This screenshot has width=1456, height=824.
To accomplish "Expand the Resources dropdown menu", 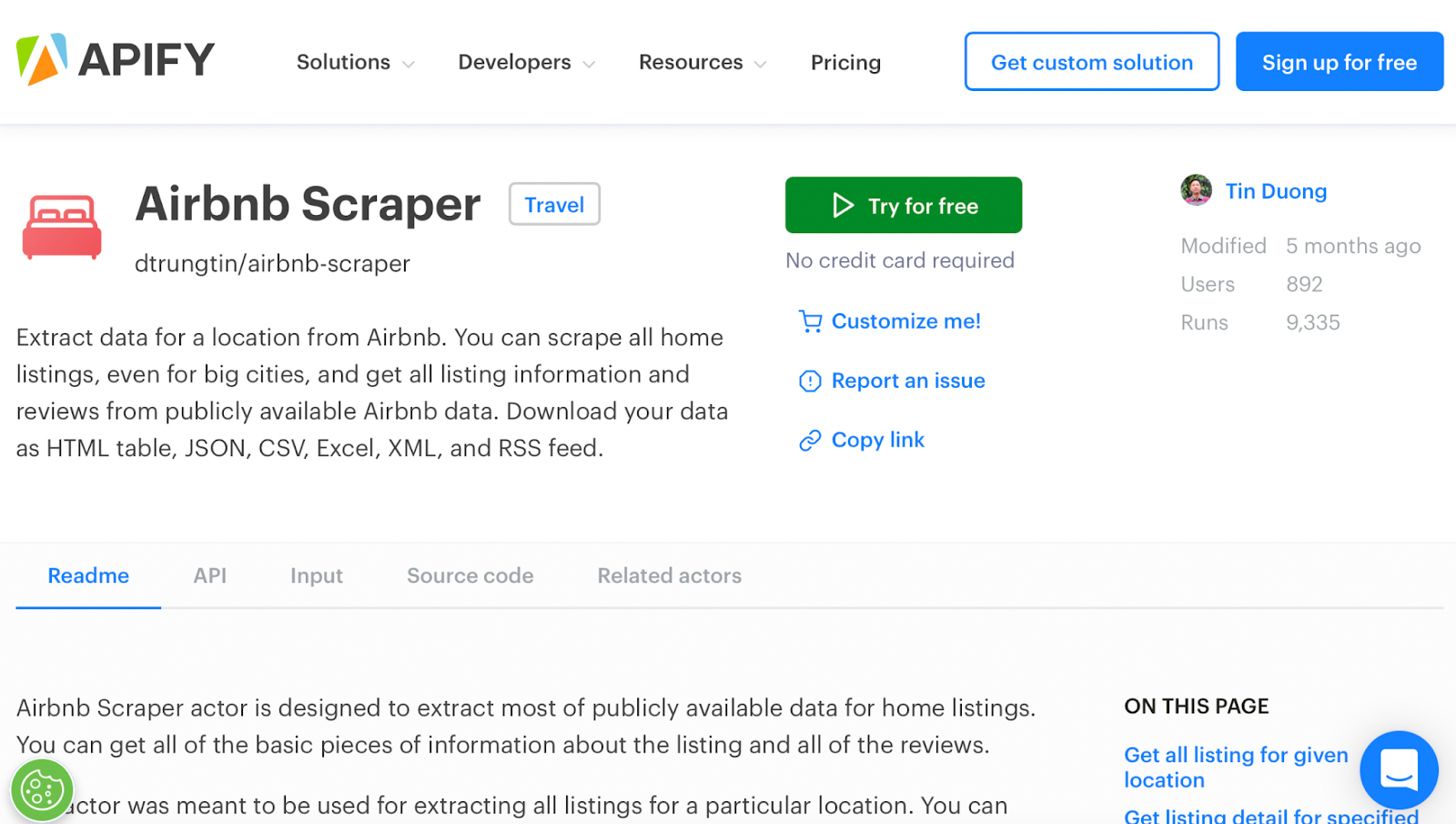I will pos(703,62).
